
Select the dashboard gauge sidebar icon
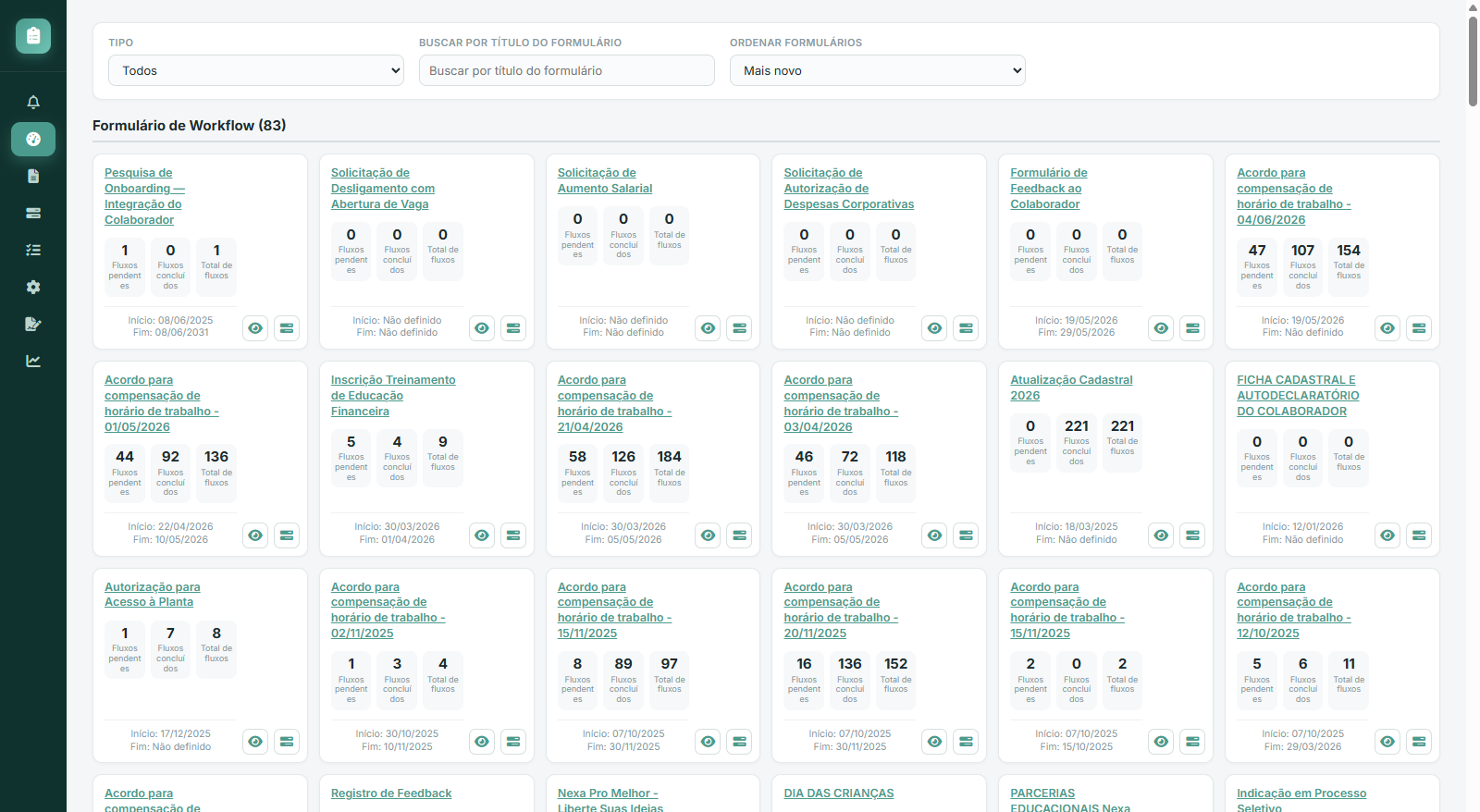(x=33, y=140)
